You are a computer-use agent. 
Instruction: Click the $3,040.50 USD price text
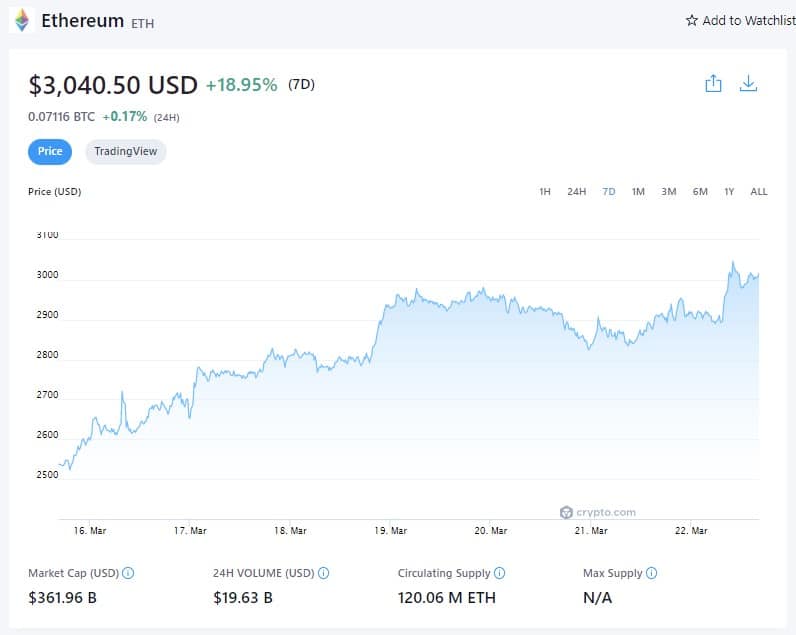(x=113, y=85)
